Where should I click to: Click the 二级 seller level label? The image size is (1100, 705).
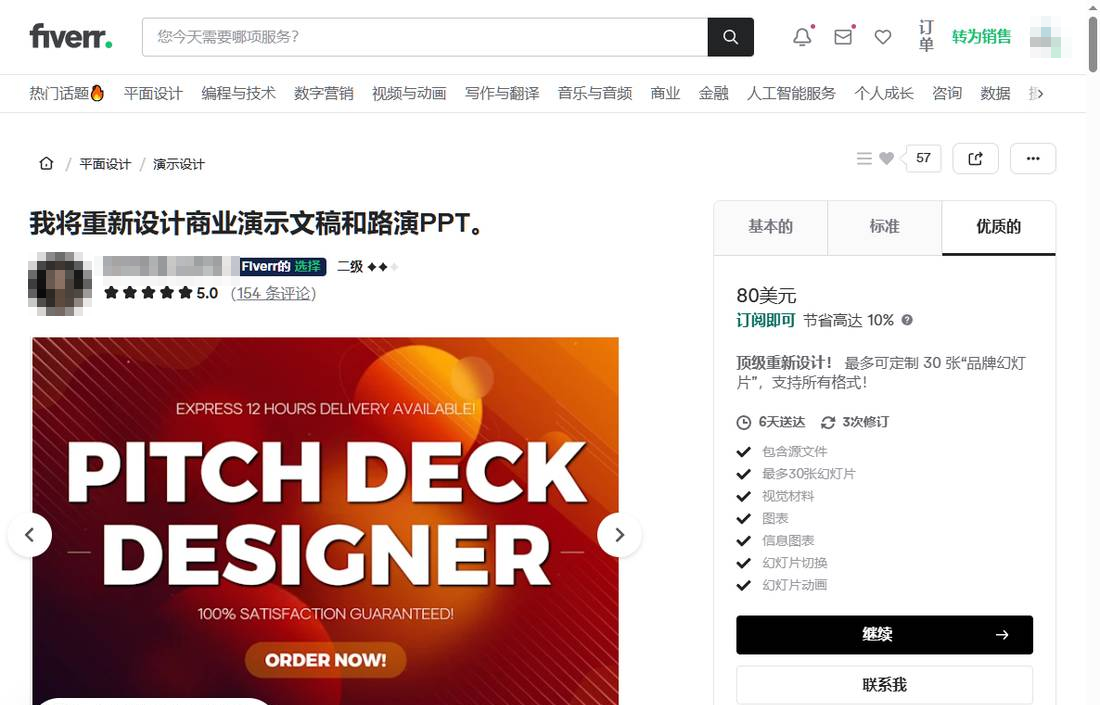(x=350, y=267)
